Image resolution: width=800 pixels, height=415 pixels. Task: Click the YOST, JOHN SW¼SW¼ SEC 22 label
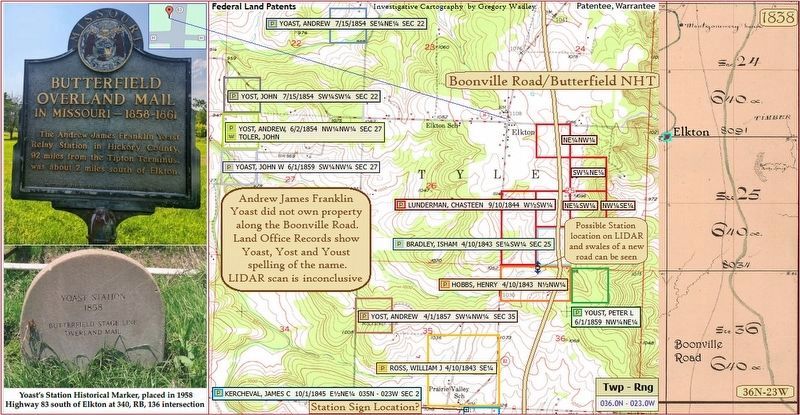click(304, 96)
